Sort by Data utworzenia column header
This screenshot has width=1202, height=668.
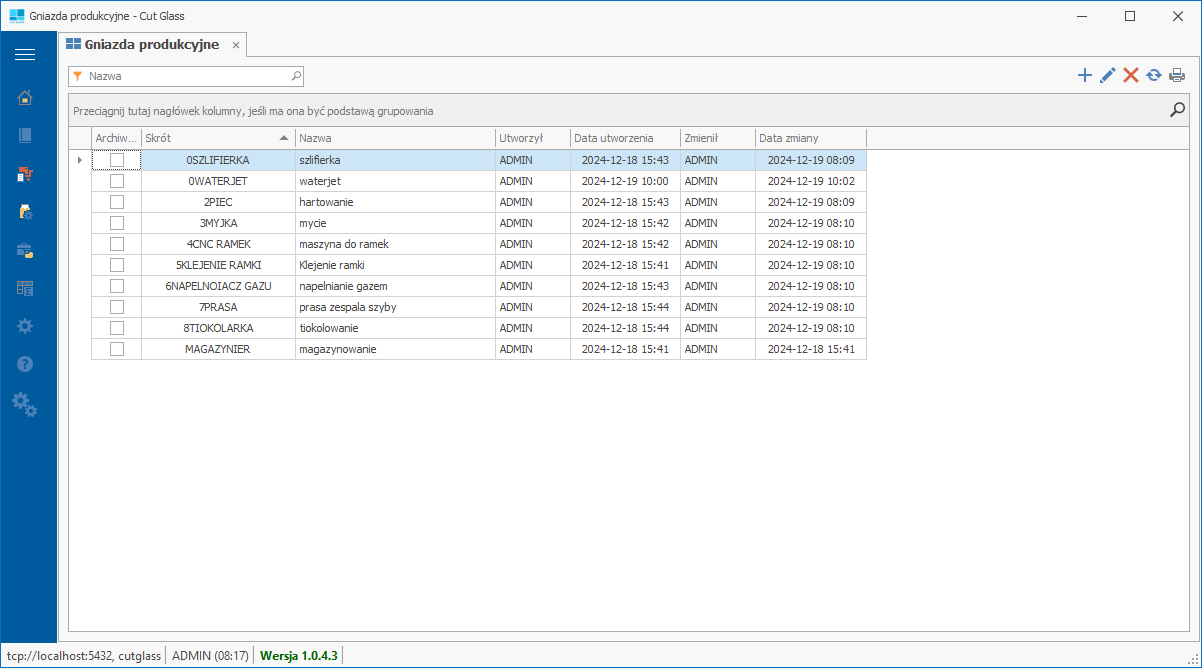(624, 138)
